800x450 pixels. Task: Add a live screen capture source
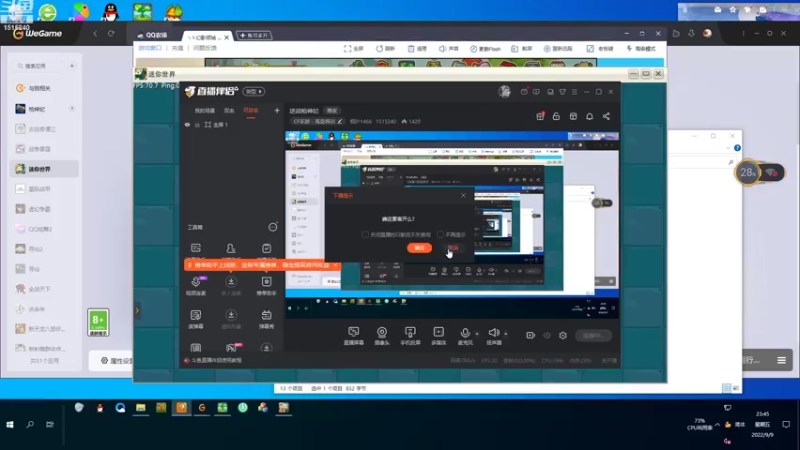tap(353, 336)
